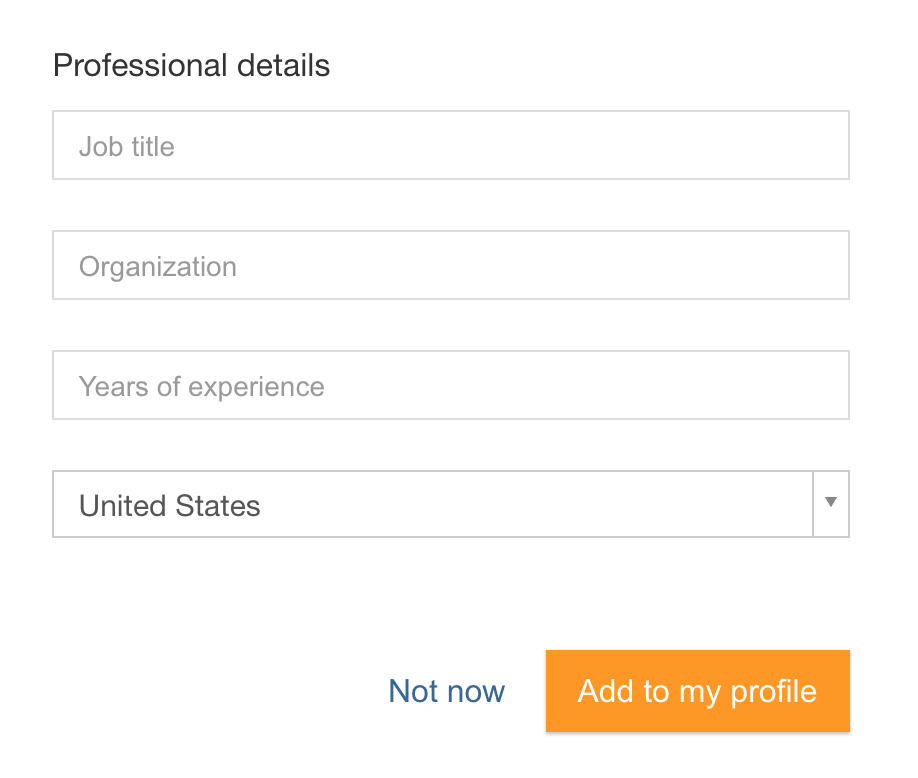Click the Professional details heading

(191, 65)
